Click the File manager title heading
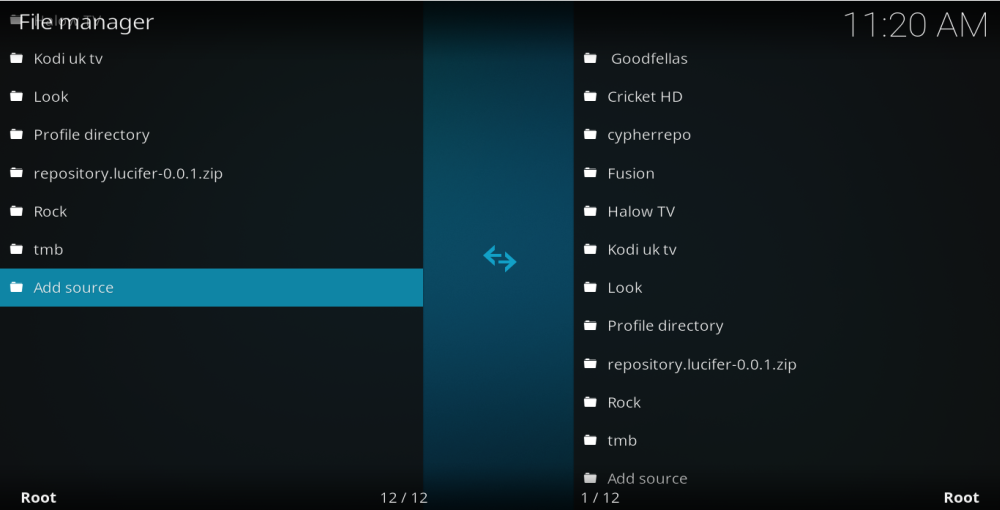Screen dimensions: 1000x510 (x=86, y=22)
